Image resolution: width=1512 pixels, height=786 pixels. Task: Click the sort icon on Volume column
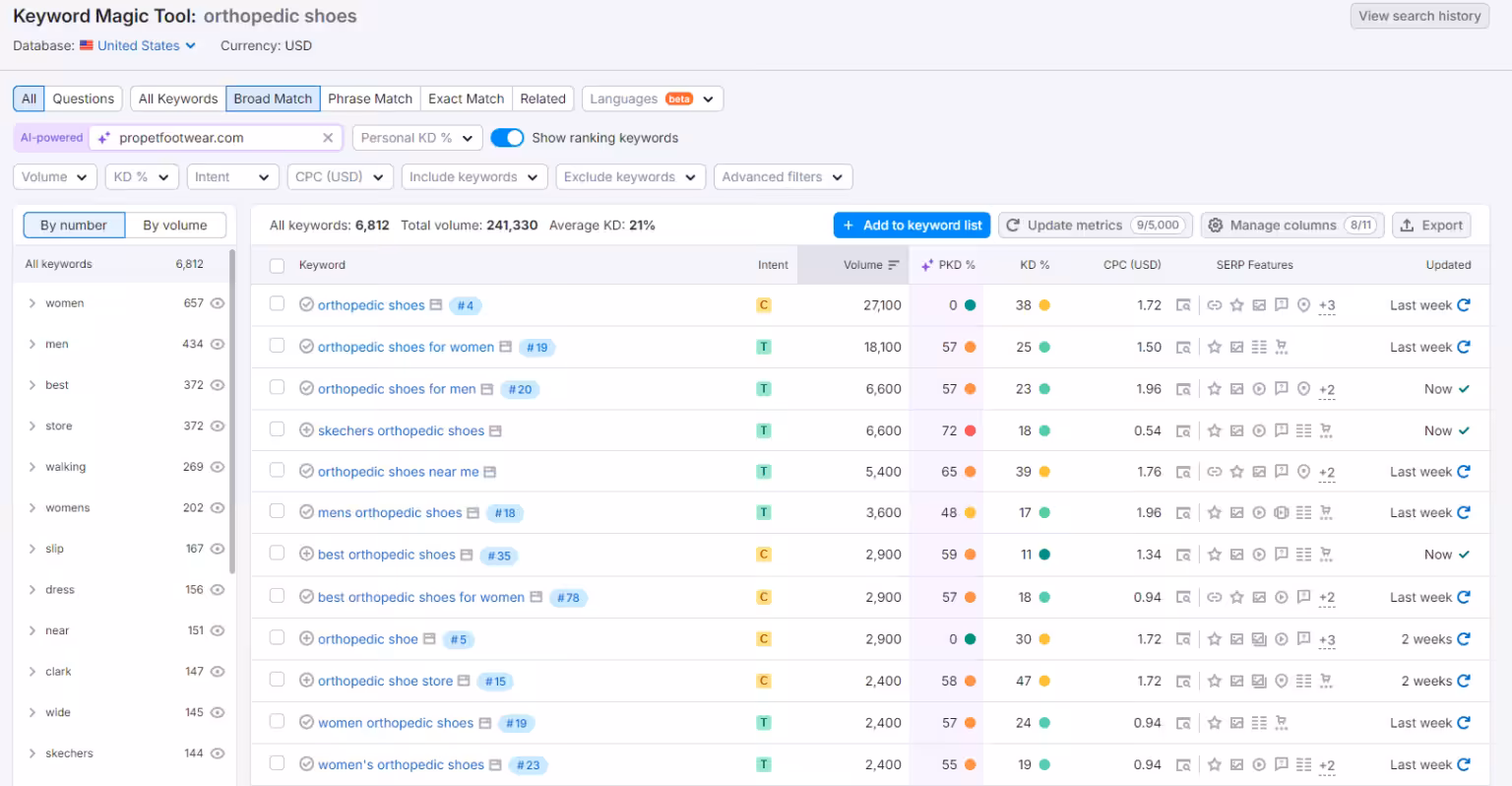[894, 265]
